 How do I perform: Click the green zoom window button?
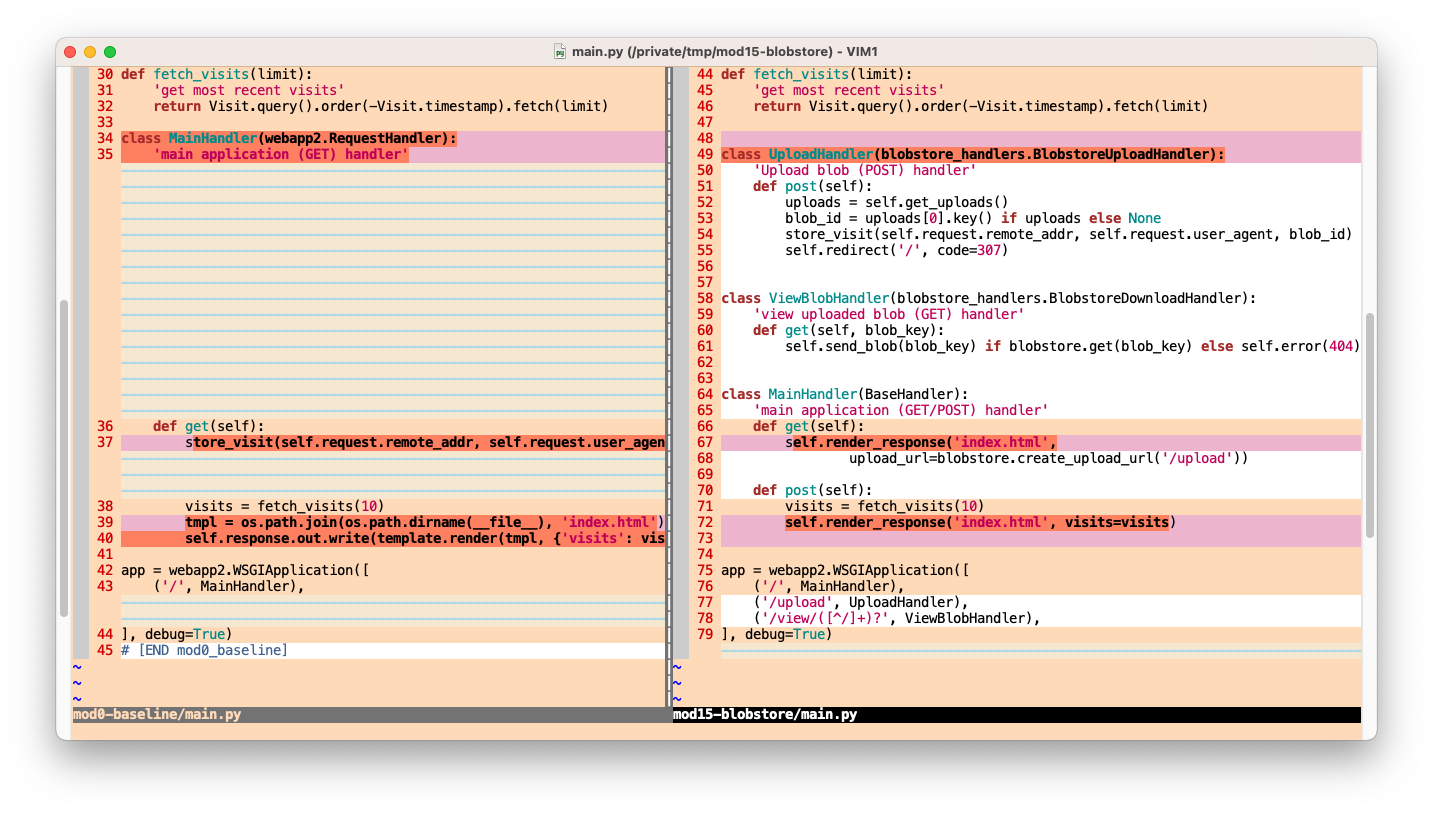(110, 51)
